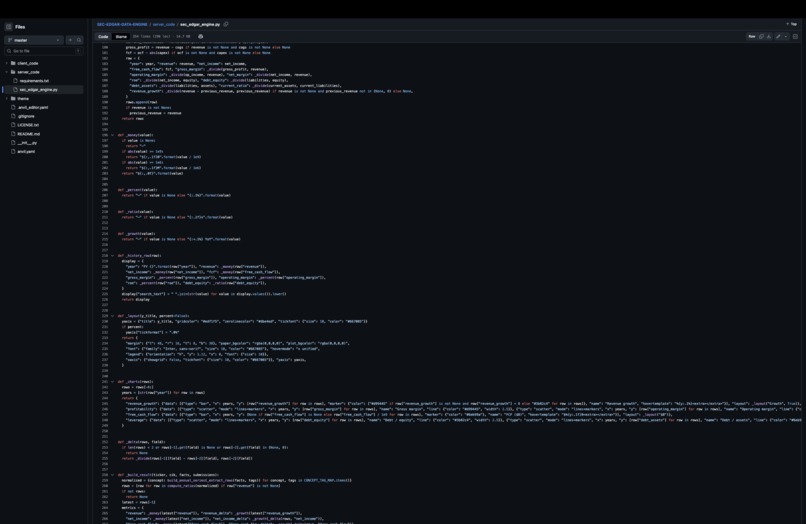Click file icon of .gitignore
Image resolution: width=806 pixels, height=524 pixels.
pyautogui.click(x=13, y=116)
